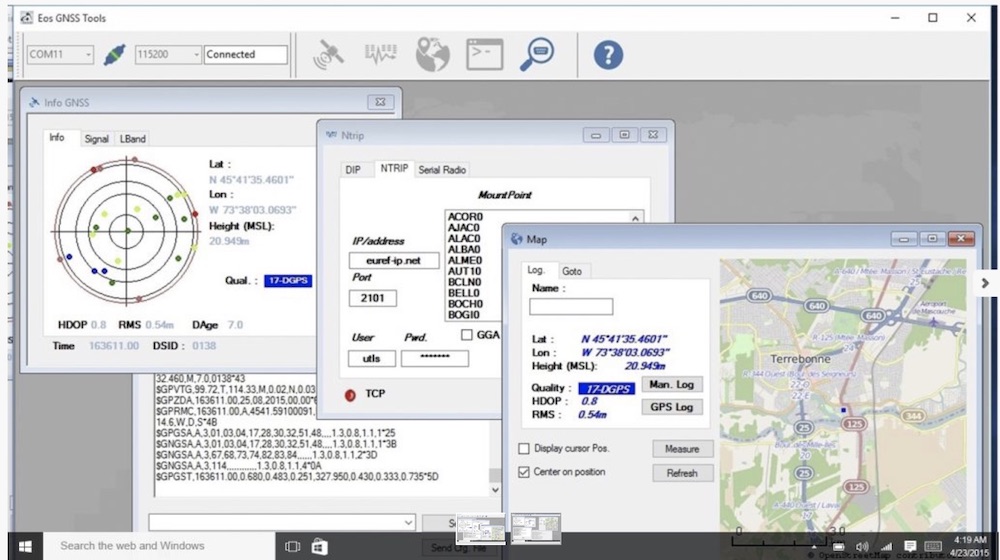Click the User field showing utls
This screenshot has width=1000, height=560.
click(x=372, y=358)
